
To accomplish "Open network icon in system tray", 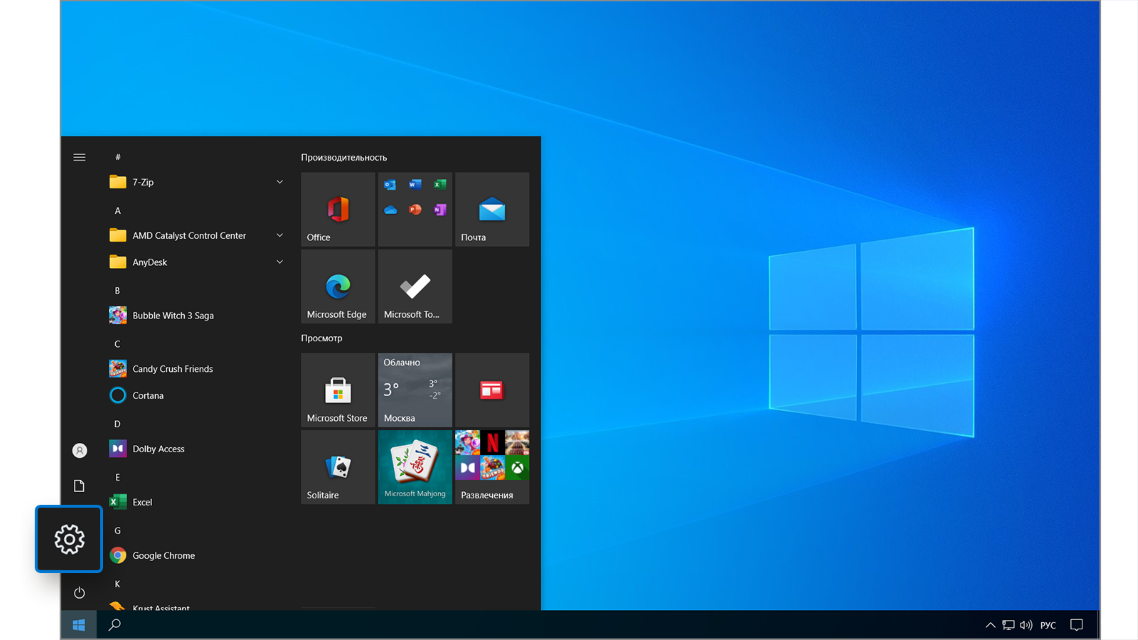I will click(1009, 625).
